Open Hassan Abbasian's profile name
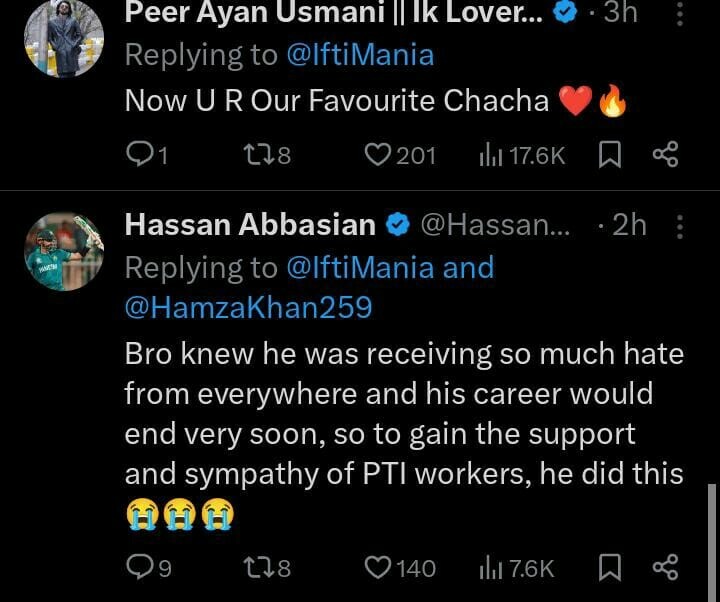720x602 pixels. 250,226
